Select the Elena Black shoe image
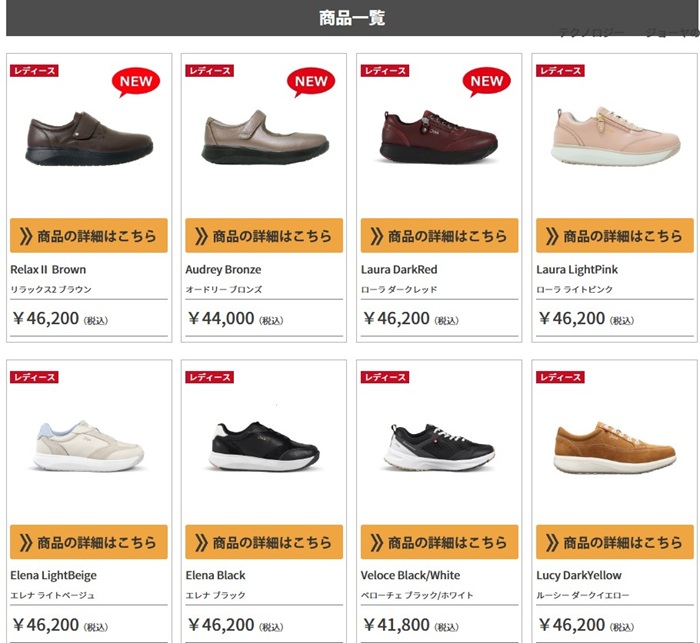700x643 pixels. tap(264, 447)
